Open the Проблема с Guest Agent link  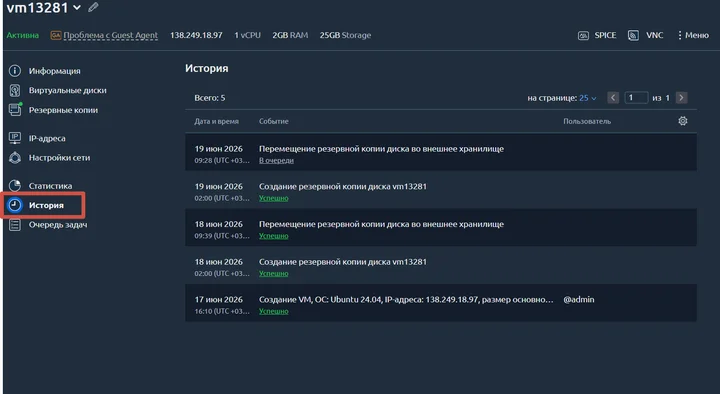click(x=110, y=35)
